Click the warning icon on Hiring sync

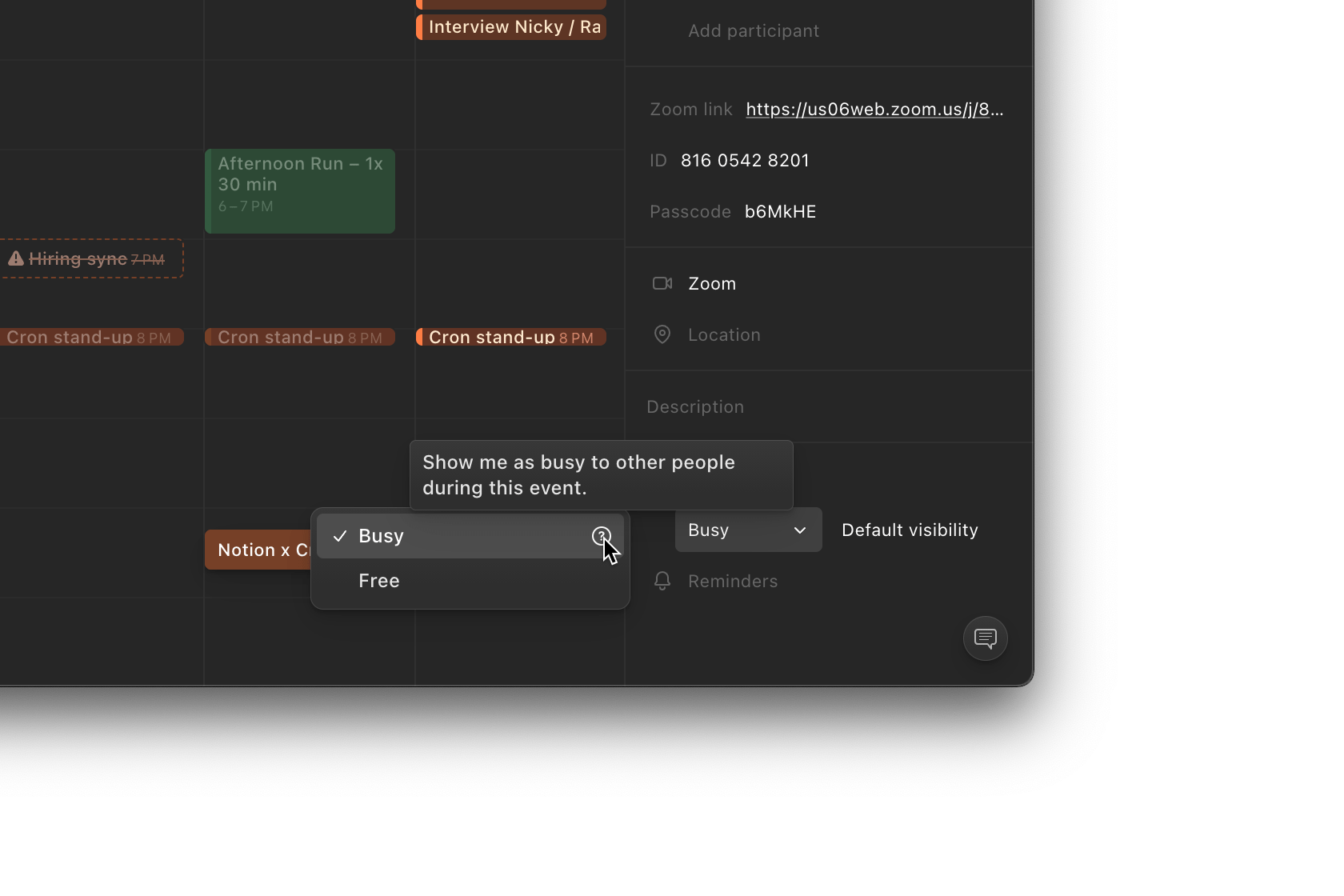click(x=16, y=258)
